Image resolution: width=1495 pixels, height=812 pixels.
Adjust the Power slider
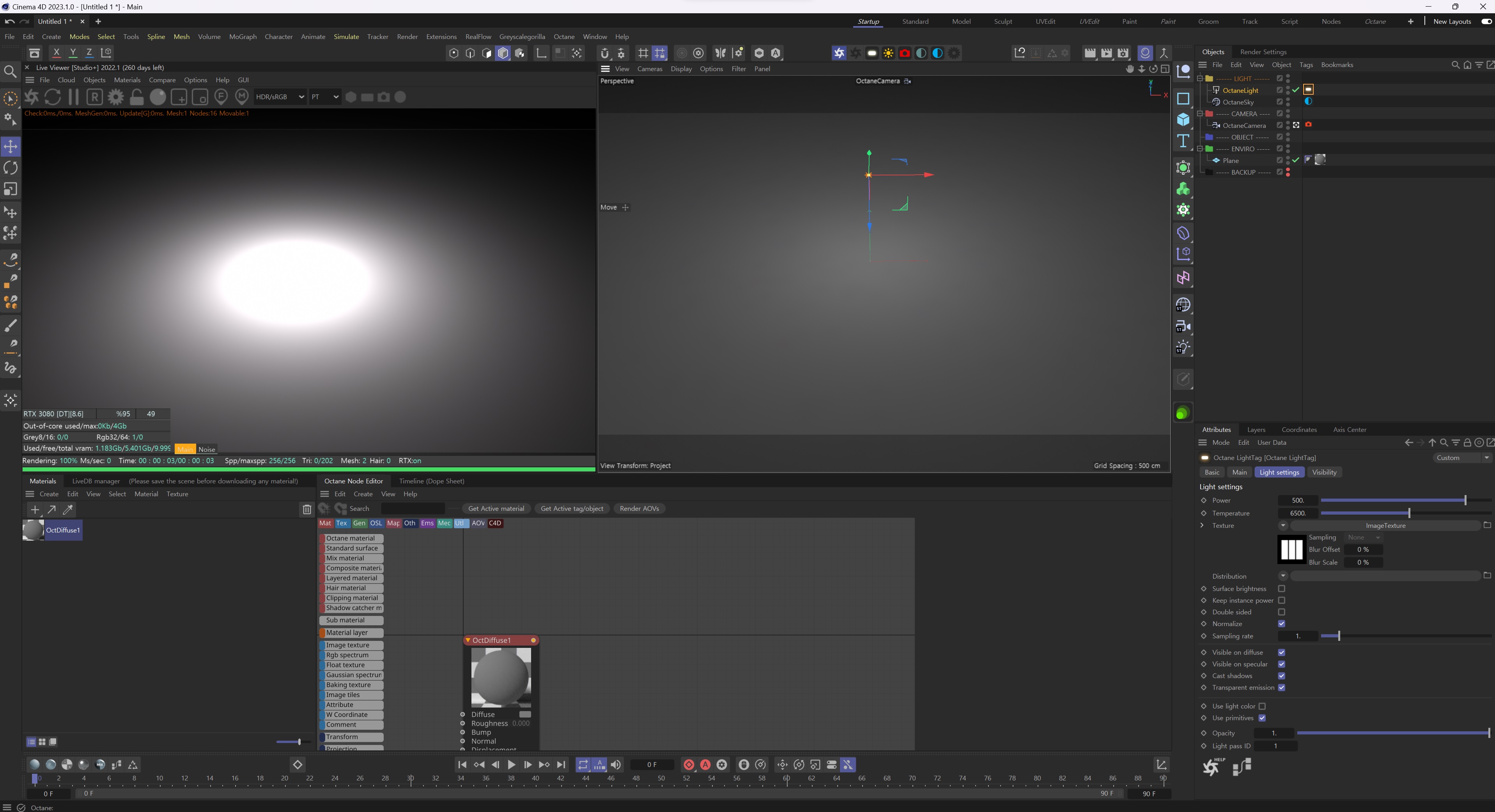coord(1406,500)
